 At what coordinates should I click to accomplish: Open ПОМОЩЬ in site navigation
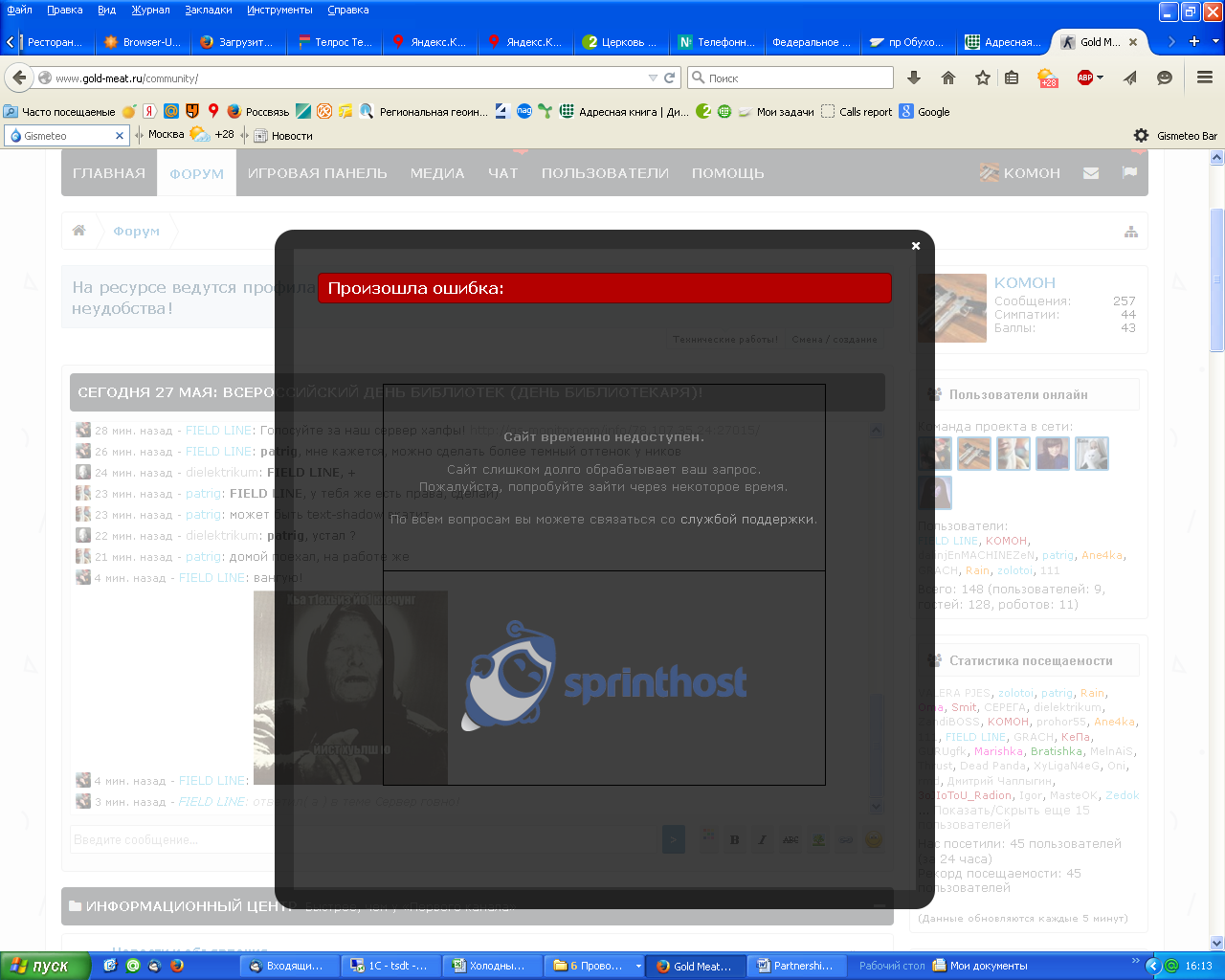[x=728, y=173]
